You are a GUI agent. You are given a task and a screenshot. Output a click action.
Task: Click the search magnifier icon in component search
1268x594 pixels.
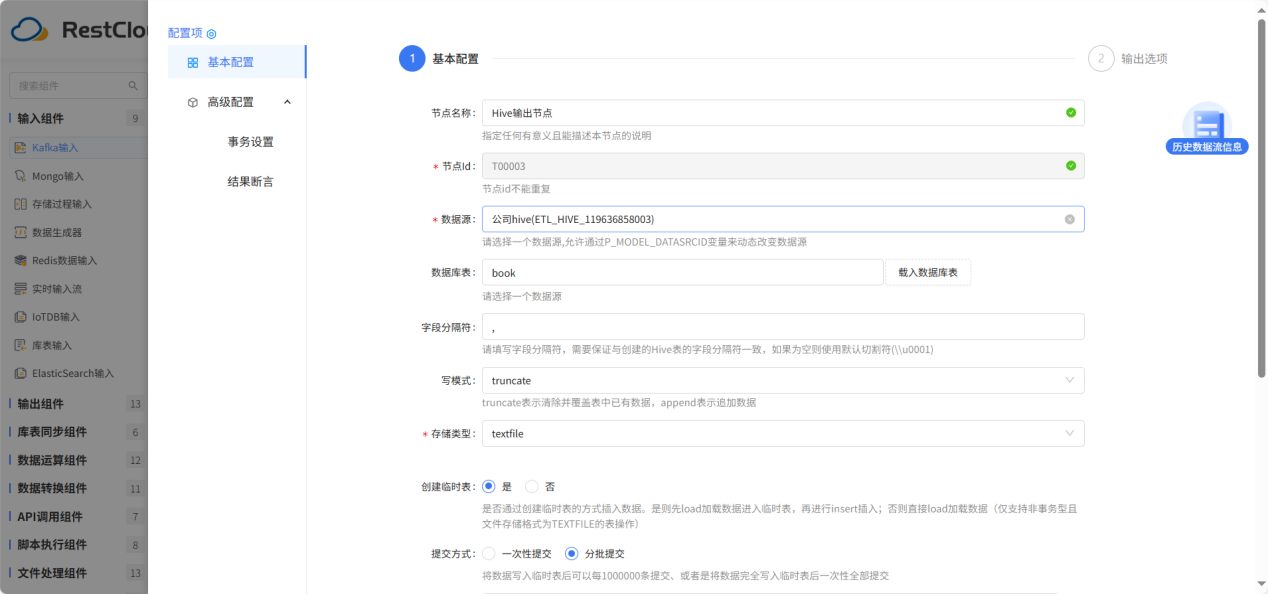point(132,86)
